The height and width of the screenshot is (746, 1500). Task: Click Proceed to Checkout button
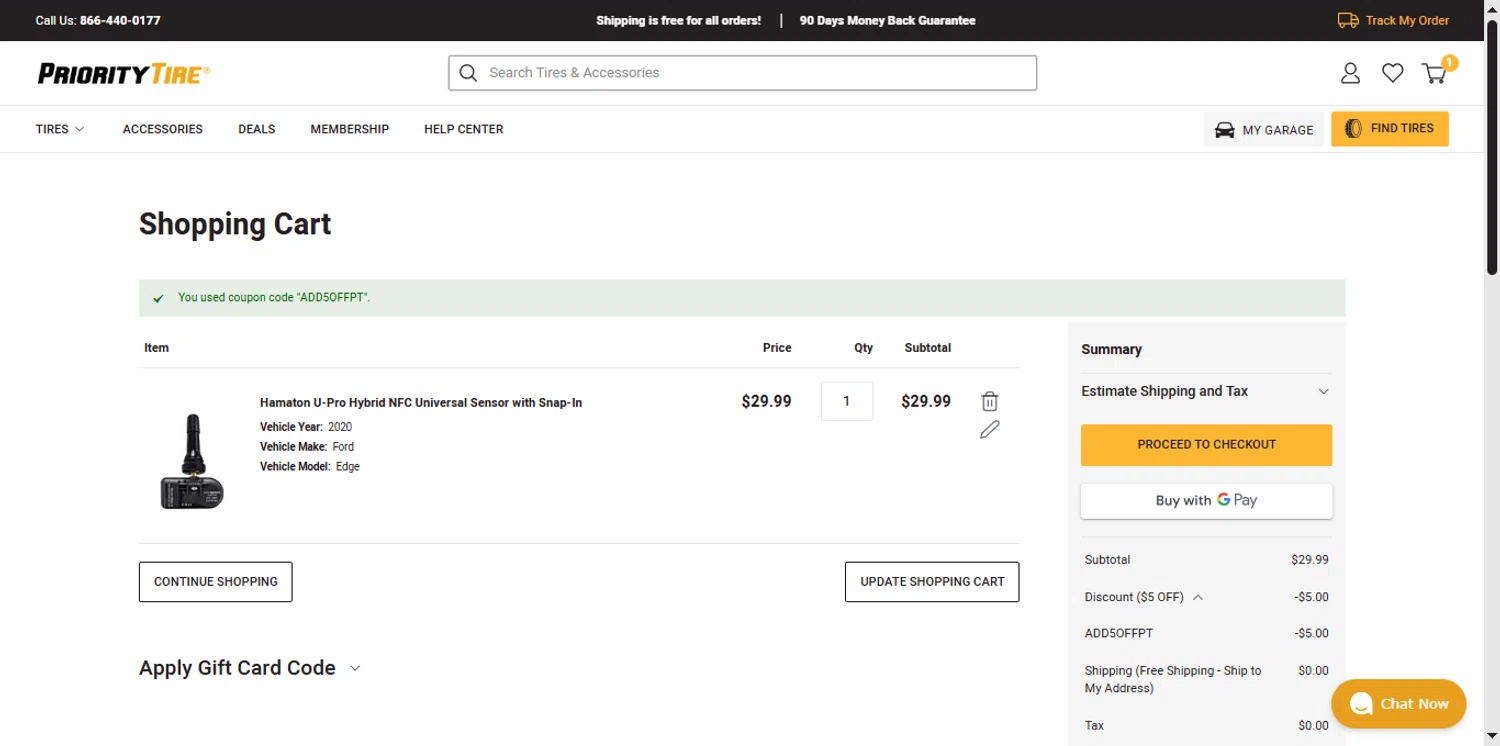[x=1206, y=445]
